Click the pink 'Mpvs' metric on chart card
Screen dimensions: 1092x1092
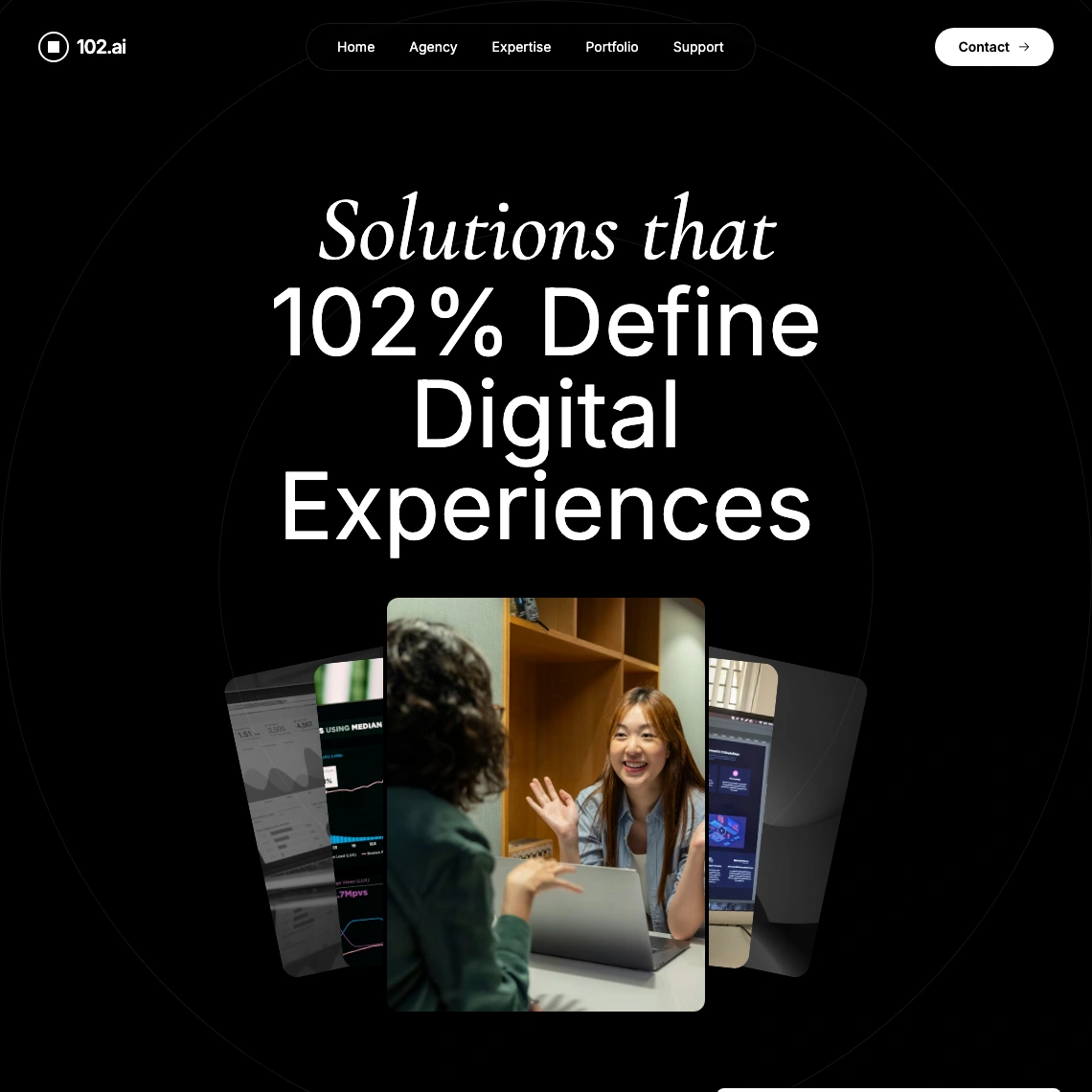[x=353, y=894]
